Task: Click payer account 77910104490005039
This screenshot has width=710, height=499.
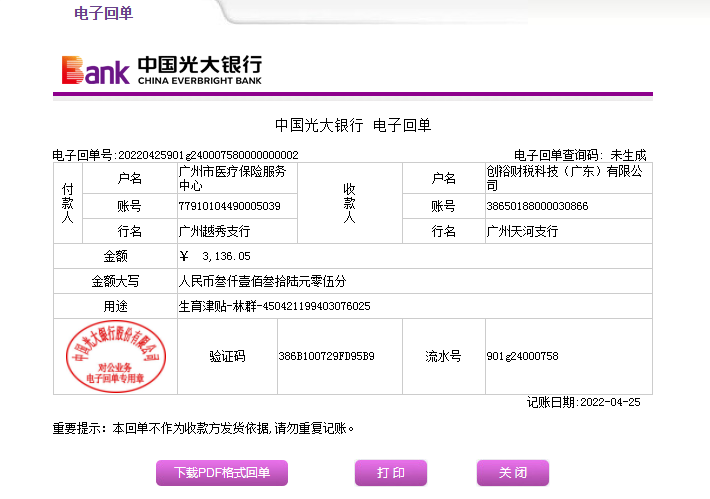Action: click(230, 206)
